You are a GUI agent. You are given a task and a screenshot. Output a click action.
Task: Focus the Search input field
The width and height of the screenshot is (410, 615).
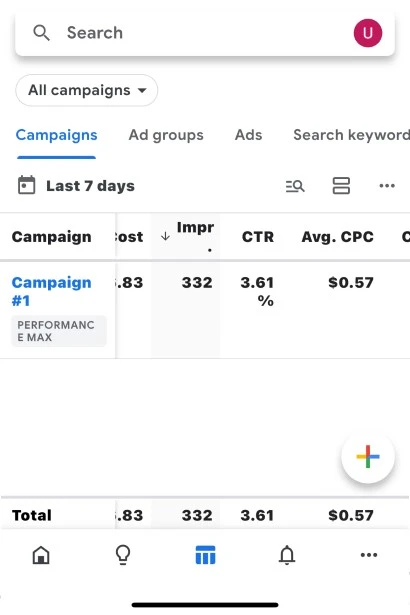coord(205,33)
